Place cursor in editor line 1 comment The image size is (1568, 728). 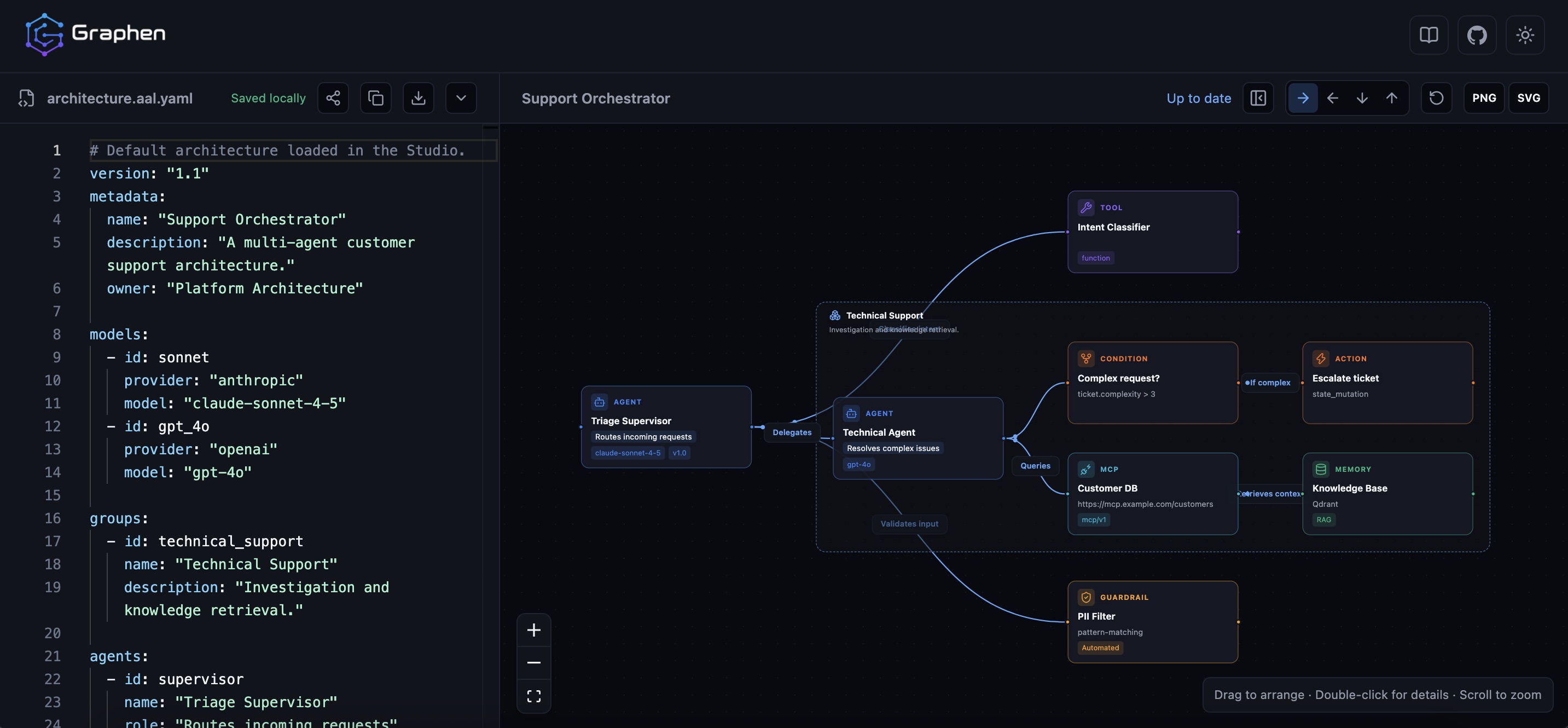click(x=277, y=151)
